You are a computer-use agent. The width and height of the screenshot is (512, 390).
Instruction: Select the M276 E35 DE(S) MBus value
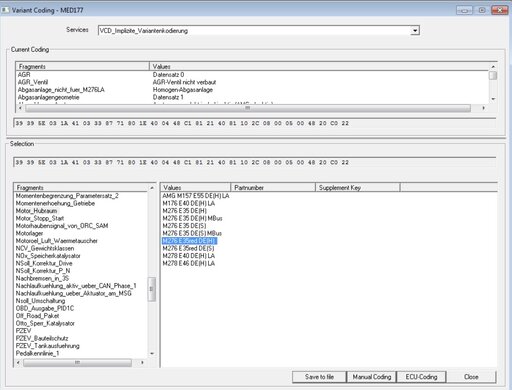click(x=192, y=233)
